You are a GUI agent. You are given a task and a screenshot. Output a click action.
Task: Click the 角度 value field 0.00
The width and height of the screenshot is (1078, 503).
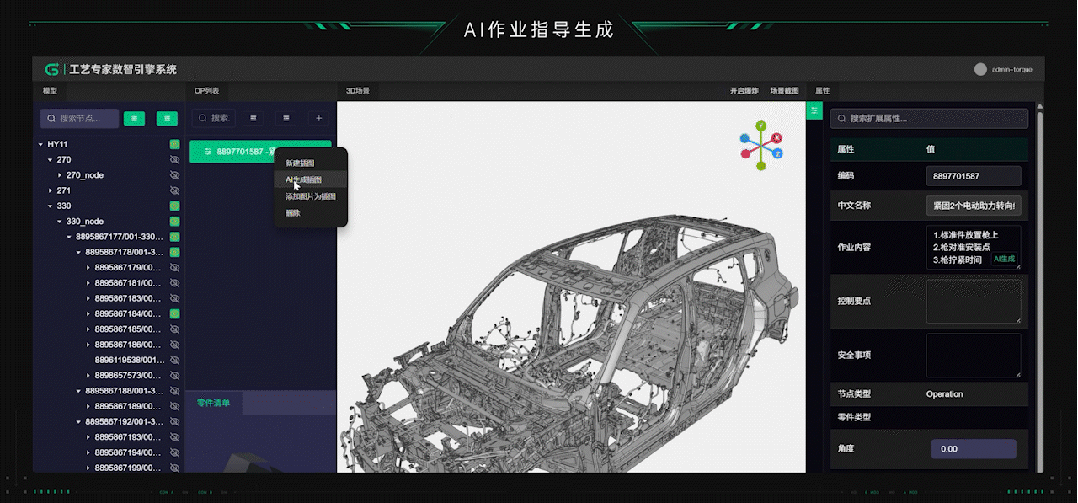coord(974,449)
